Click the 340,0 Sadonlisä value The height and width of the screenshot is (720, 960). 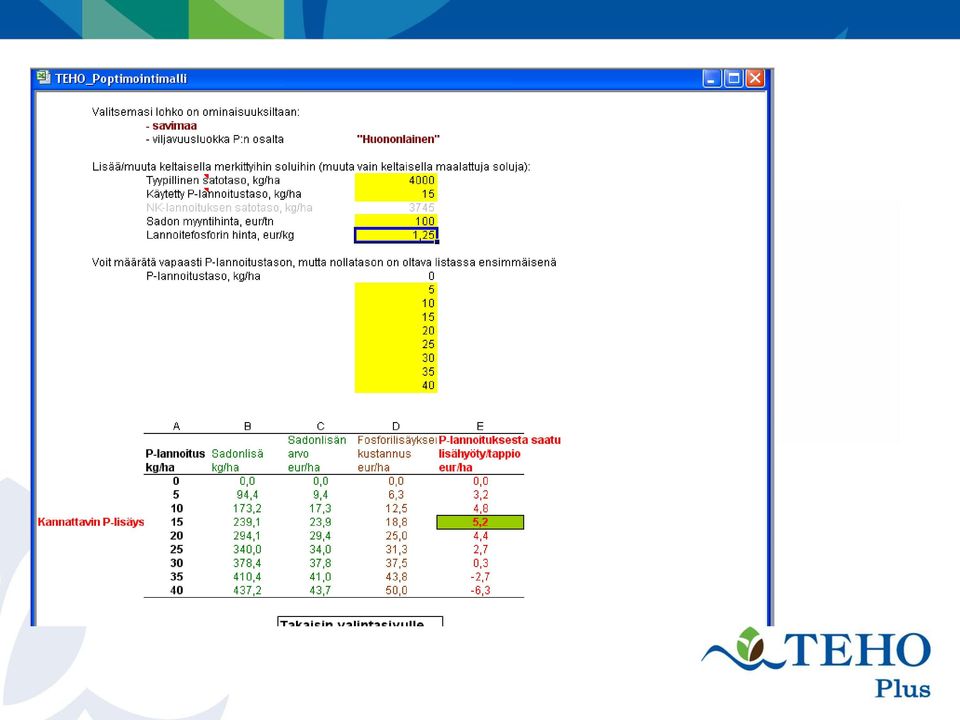tap(247, 550)
